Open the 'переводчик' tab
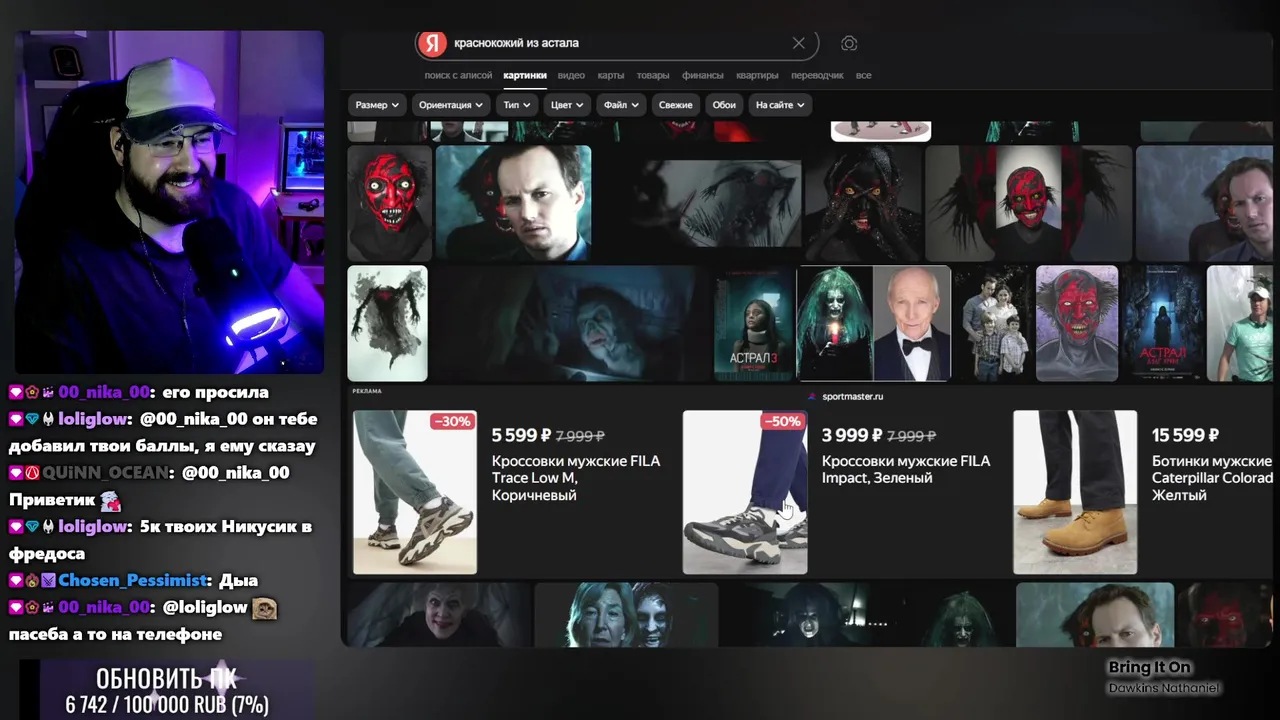This screenshot has width=1280, height=720. point(817,75)
